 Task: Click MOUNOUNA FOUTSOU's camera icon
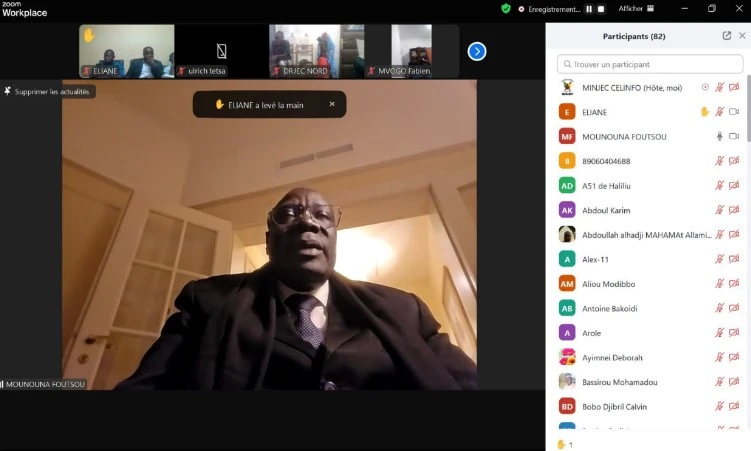coord(734,136)
